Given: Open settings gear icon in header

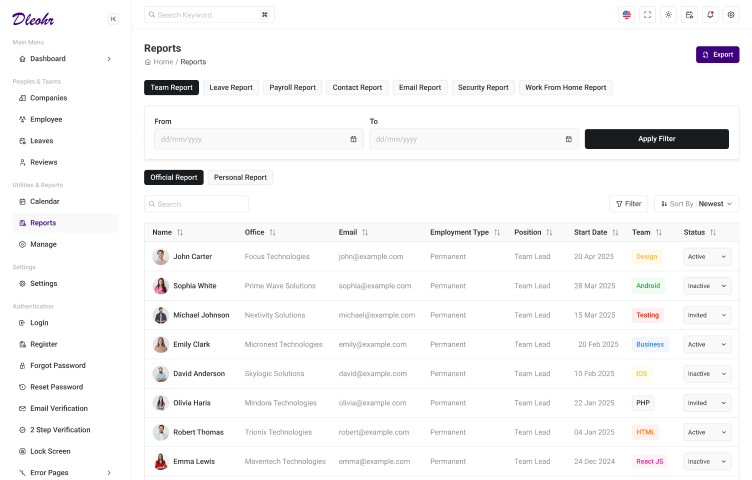Looking at the screenshot, I should coord(731,15).
